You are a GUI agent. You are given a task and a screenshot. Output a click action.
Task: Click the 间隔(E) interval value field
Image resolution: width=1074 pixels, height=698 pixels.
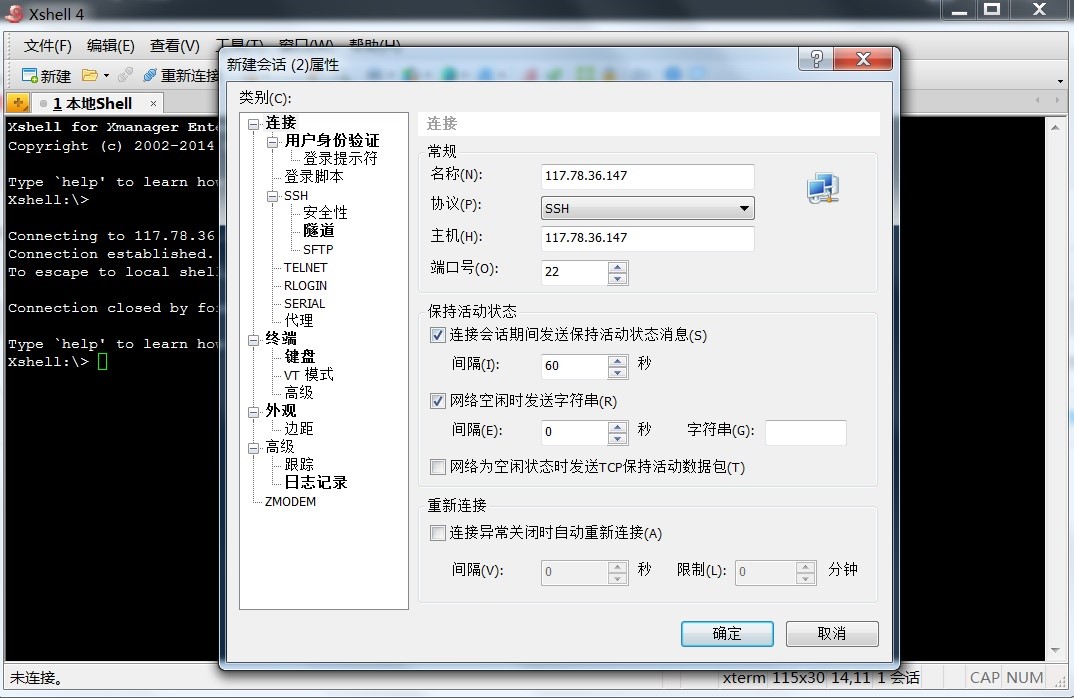pos(574,432)
